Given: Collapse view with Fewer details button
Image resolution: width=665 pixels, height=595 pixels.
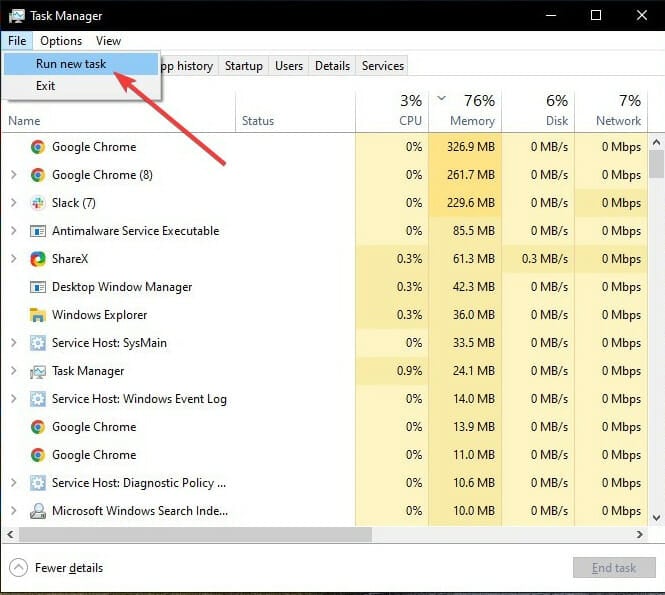Looking at the screenshot, I should pyautogui.click(x=56, y=568).
